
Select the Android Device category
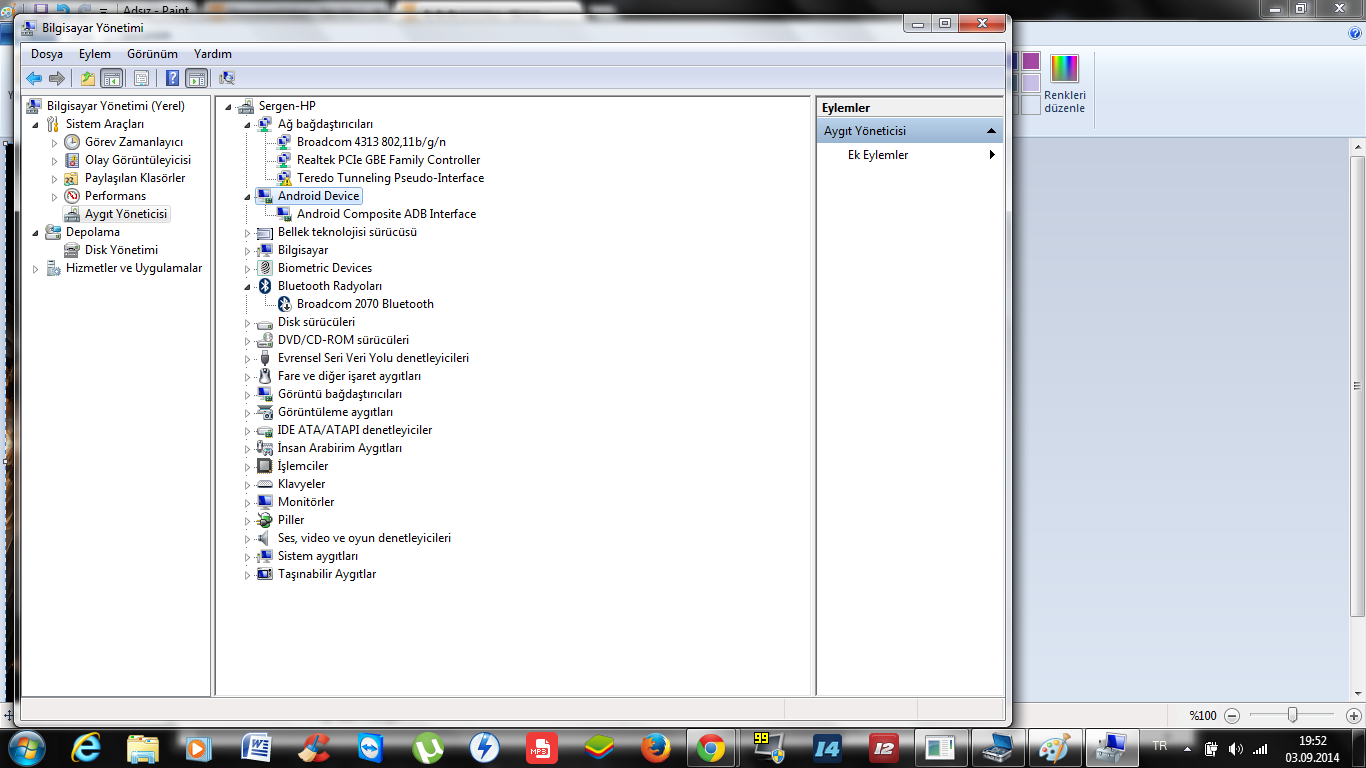(x=318, y=196)
